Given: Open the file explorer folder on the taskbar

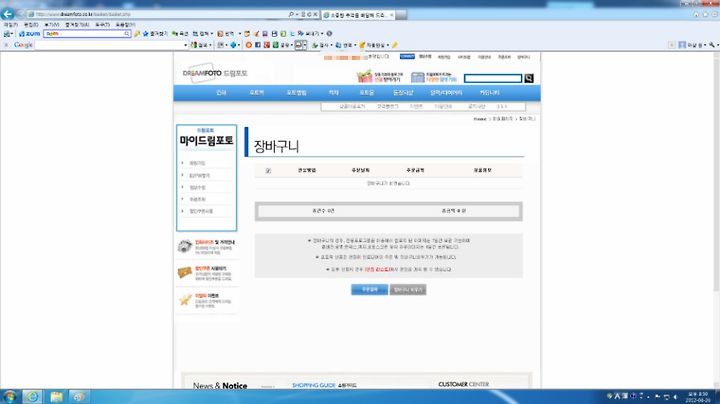Looking at the screenshot, I should click(x=56, y=397).
